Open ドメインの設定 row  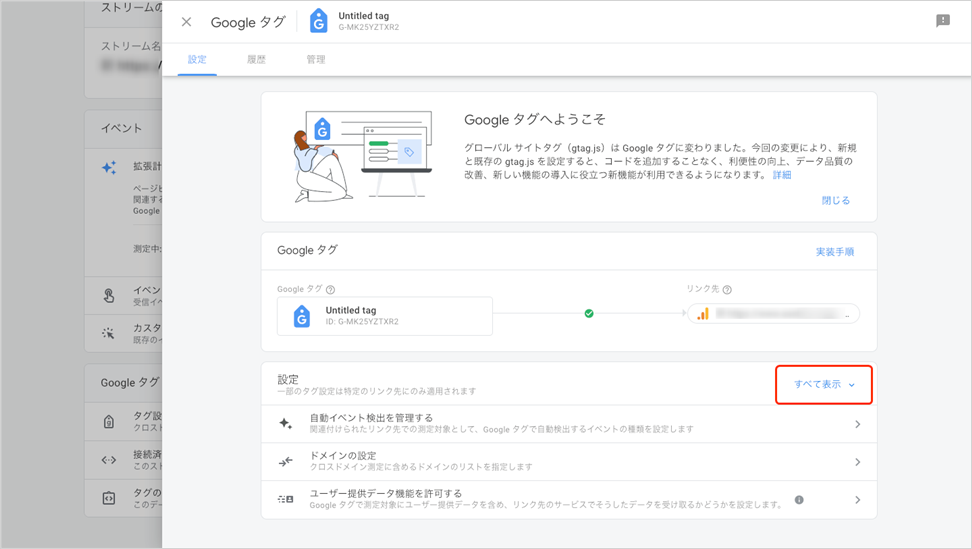coord(569,462)
